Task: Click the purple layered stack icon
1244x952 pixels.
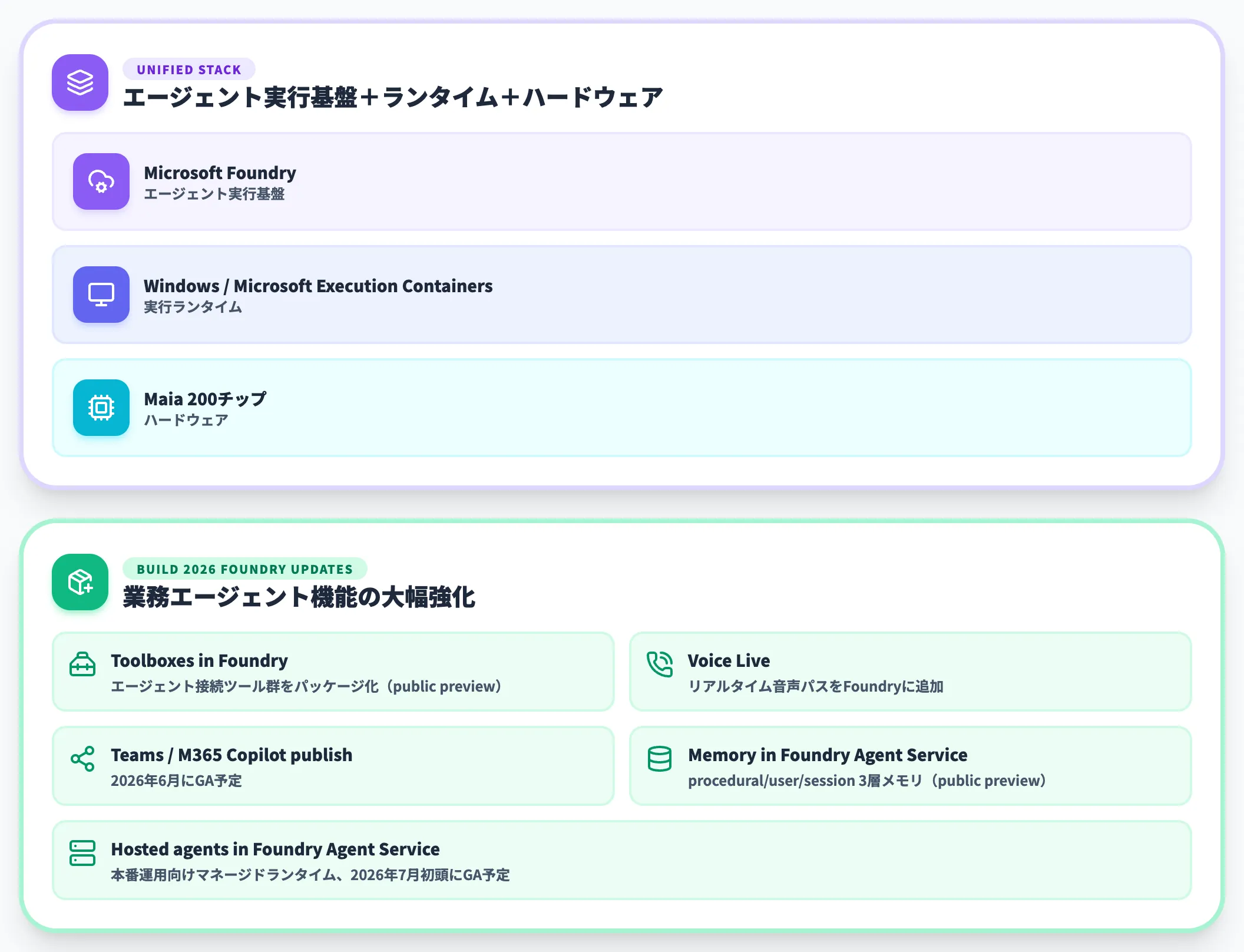Action: [80, 82]
